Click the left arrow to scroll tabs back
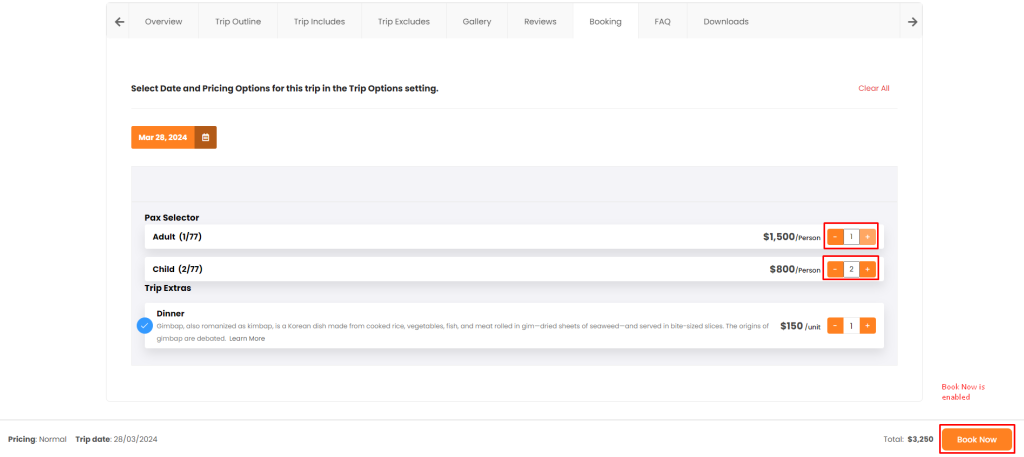This screenshot has height=457, width=1024. coord(119,22)
